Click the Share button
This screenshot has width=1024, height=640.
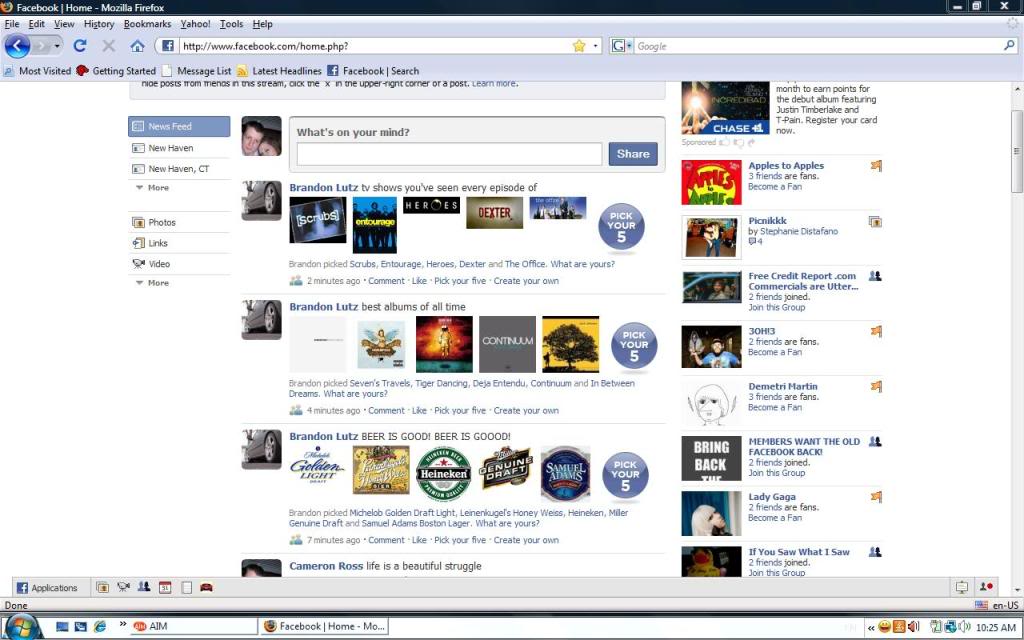click(x=633, y=153)
